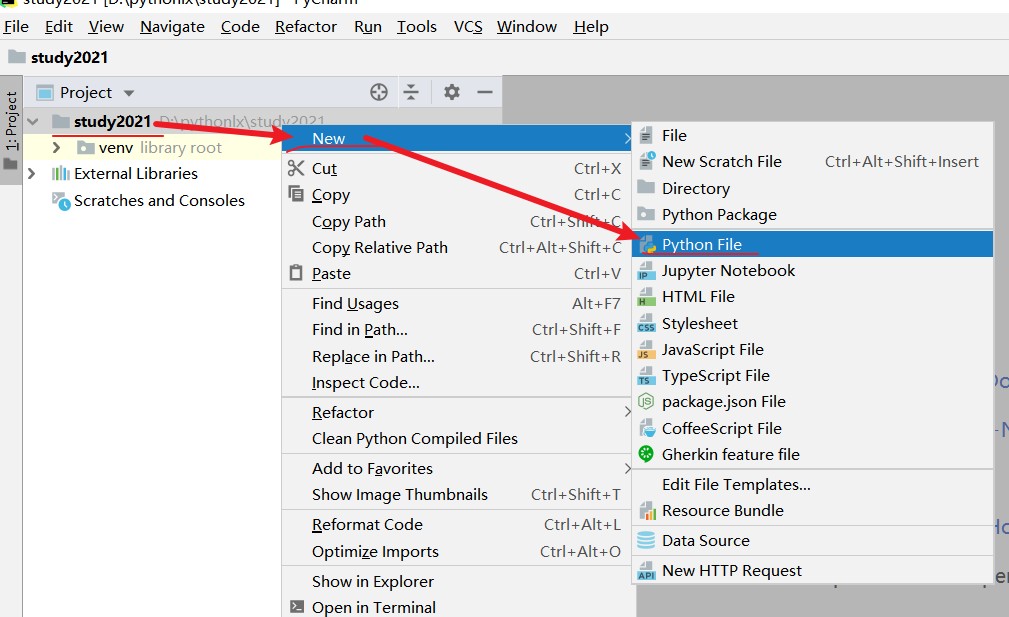
Task: Open the New submenu arrow
Action: coord(627,138)
